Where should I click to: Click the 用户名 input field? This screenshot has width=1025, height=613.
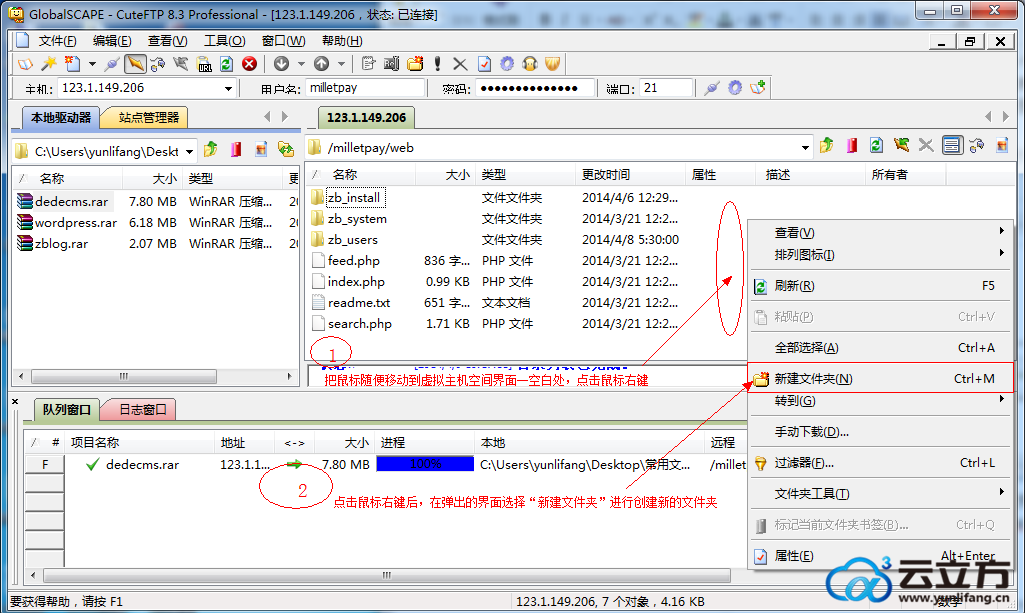pyautogui.click(x=364, y=88)
